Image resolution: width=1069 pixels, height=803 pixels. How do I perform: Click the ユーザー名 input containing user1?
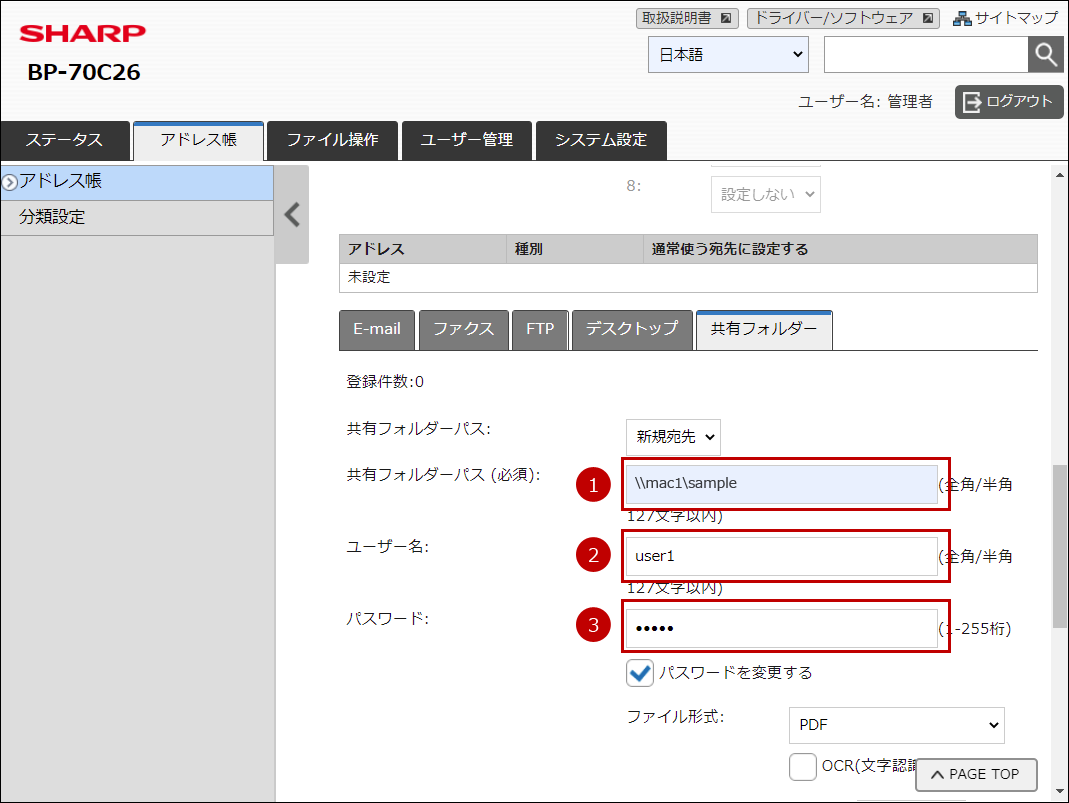[x=781, y=556]
